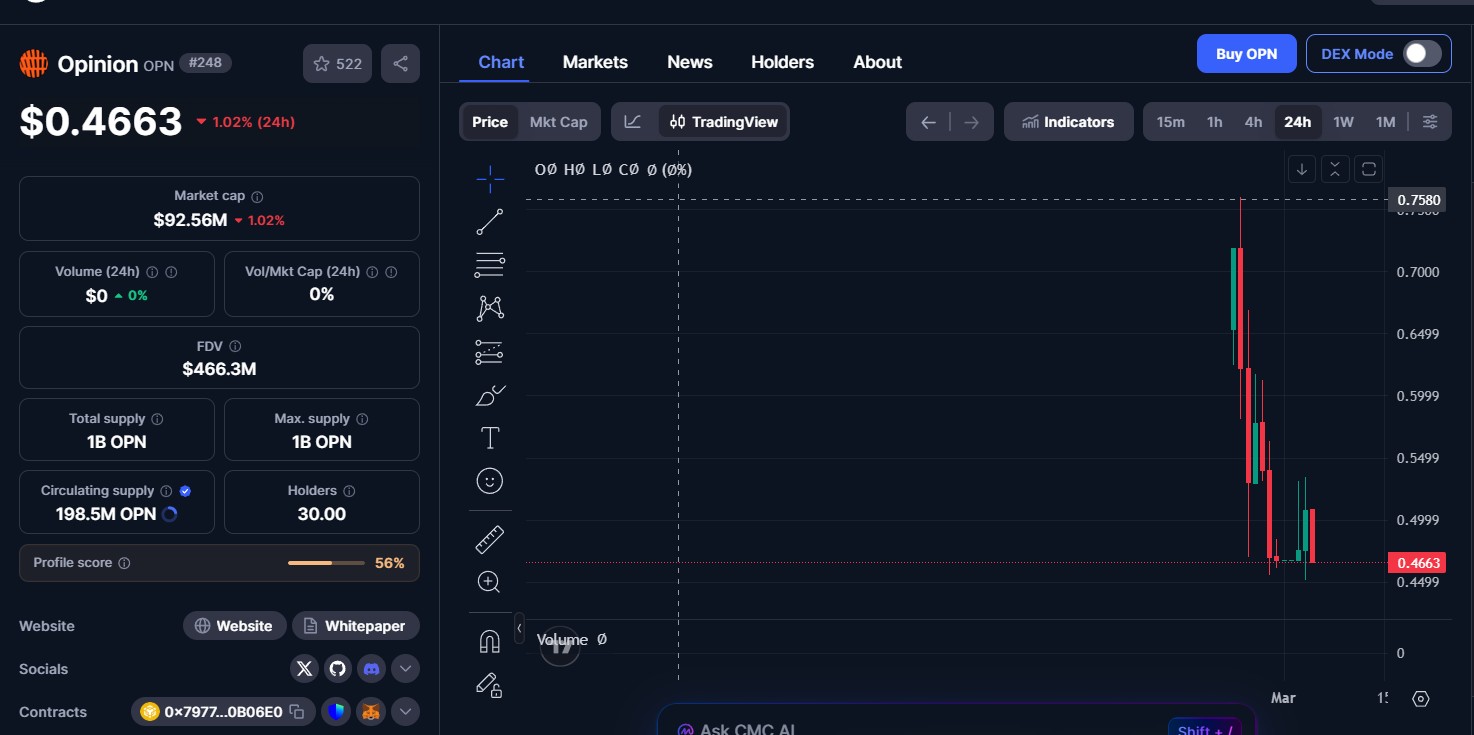Select the crosshair cursor tool
This screenshot has height=735, width=1474.
click(489, 178)
